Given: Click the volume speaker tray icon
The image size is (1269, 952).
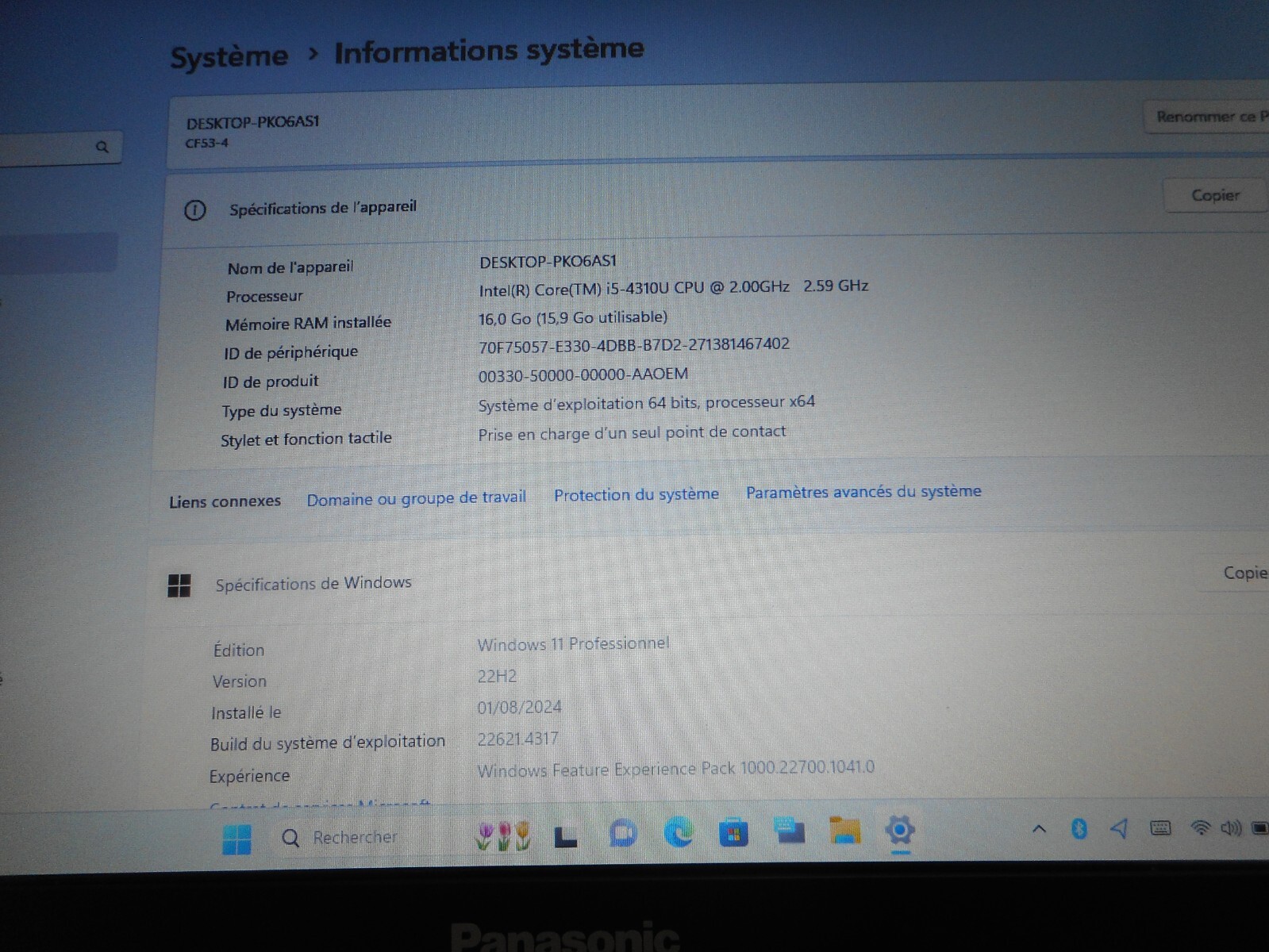Looking at the screenshot, I should tap(1231, 828).
